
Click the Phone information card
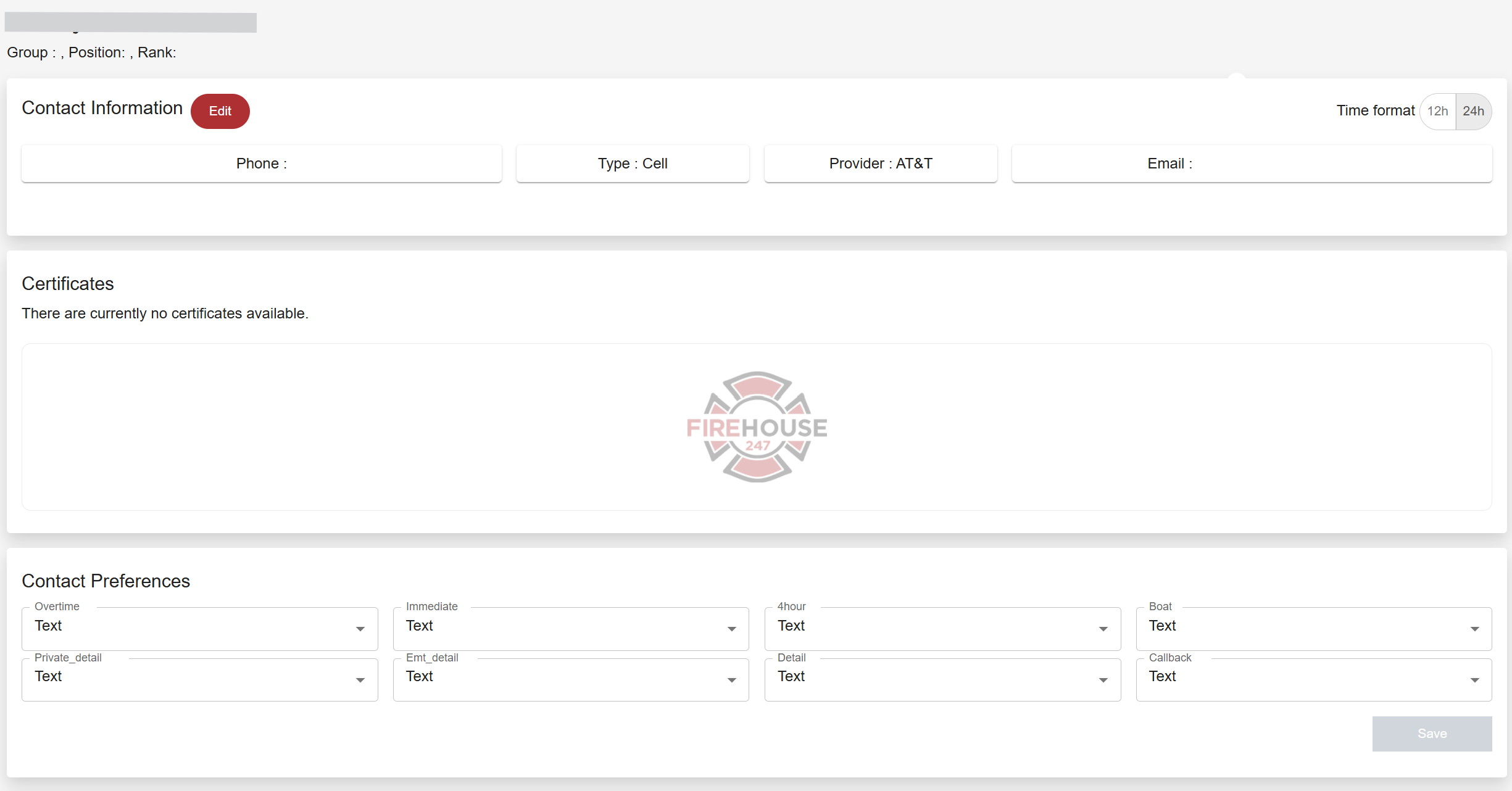pos(261,164)
